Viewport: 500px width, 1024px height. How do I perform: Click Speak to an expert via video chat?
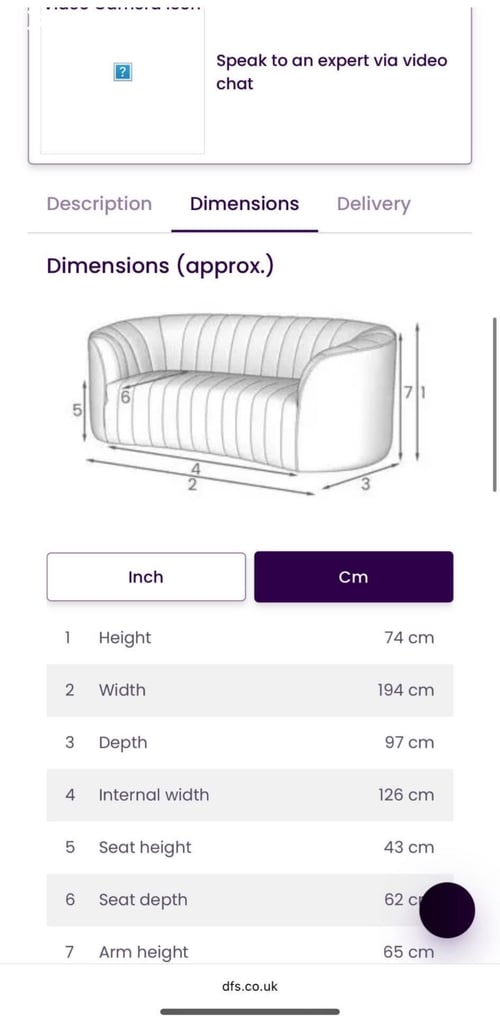pos(332,72)
